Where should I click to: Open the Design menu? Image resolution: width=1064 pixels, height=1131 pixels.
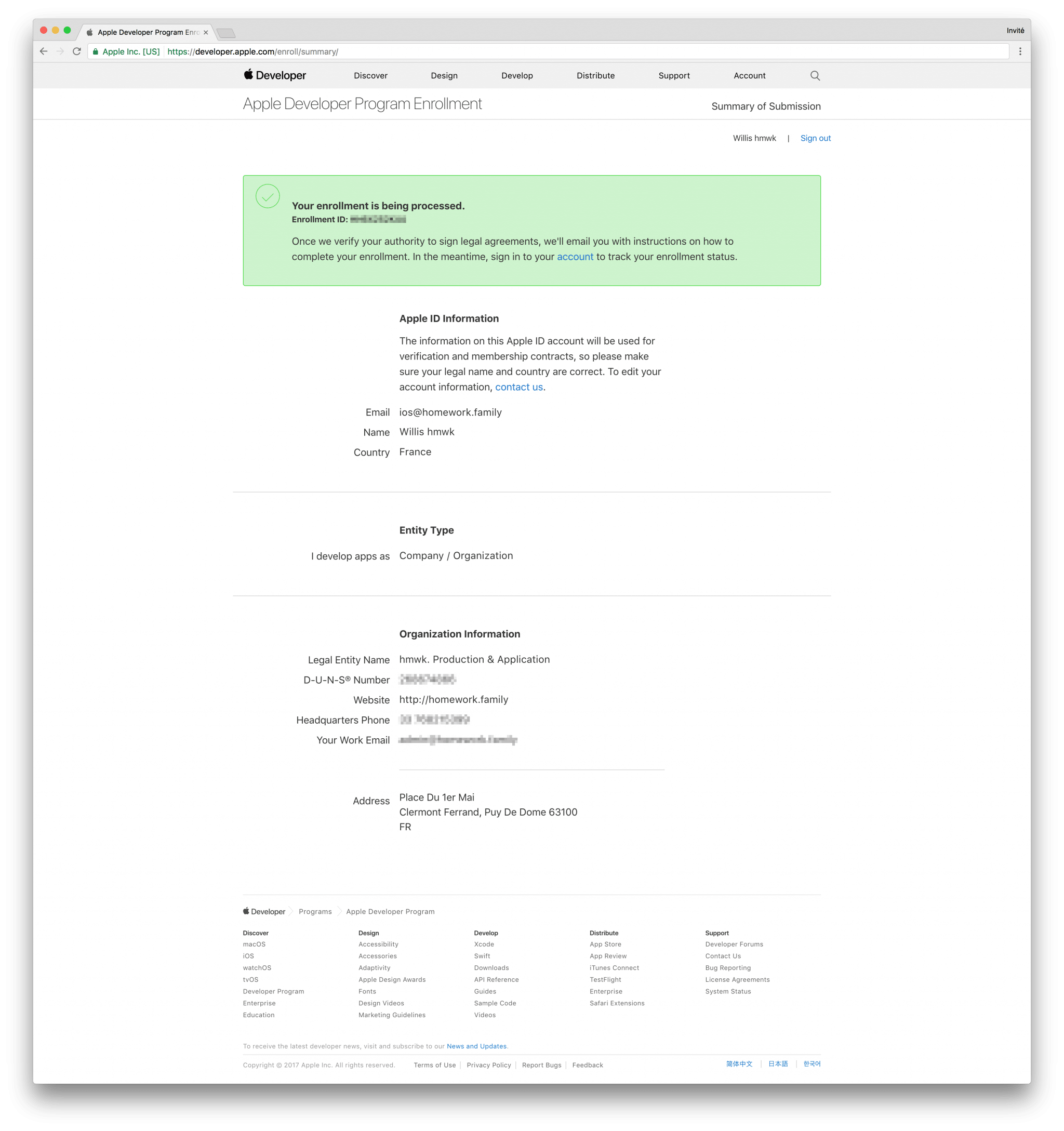point(444,76)
